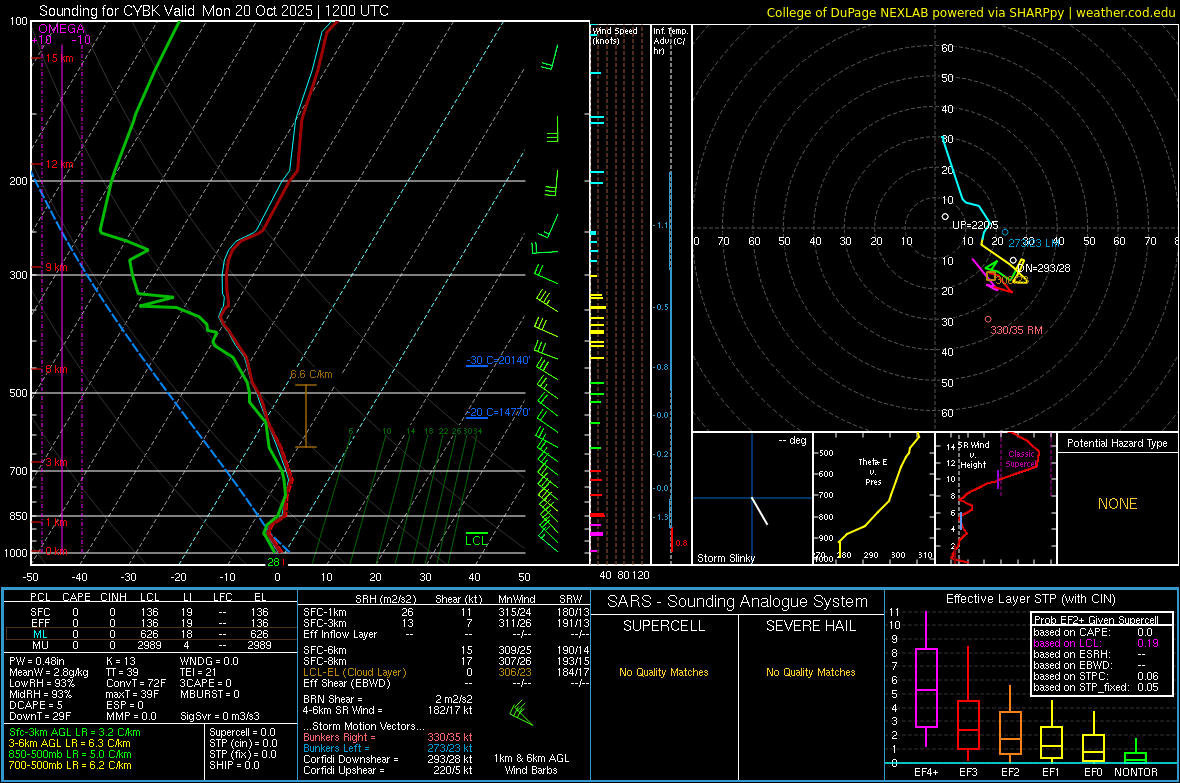
Task: Click the 6.6 C/km lapse rate label
Action: [x=311, y=374]
